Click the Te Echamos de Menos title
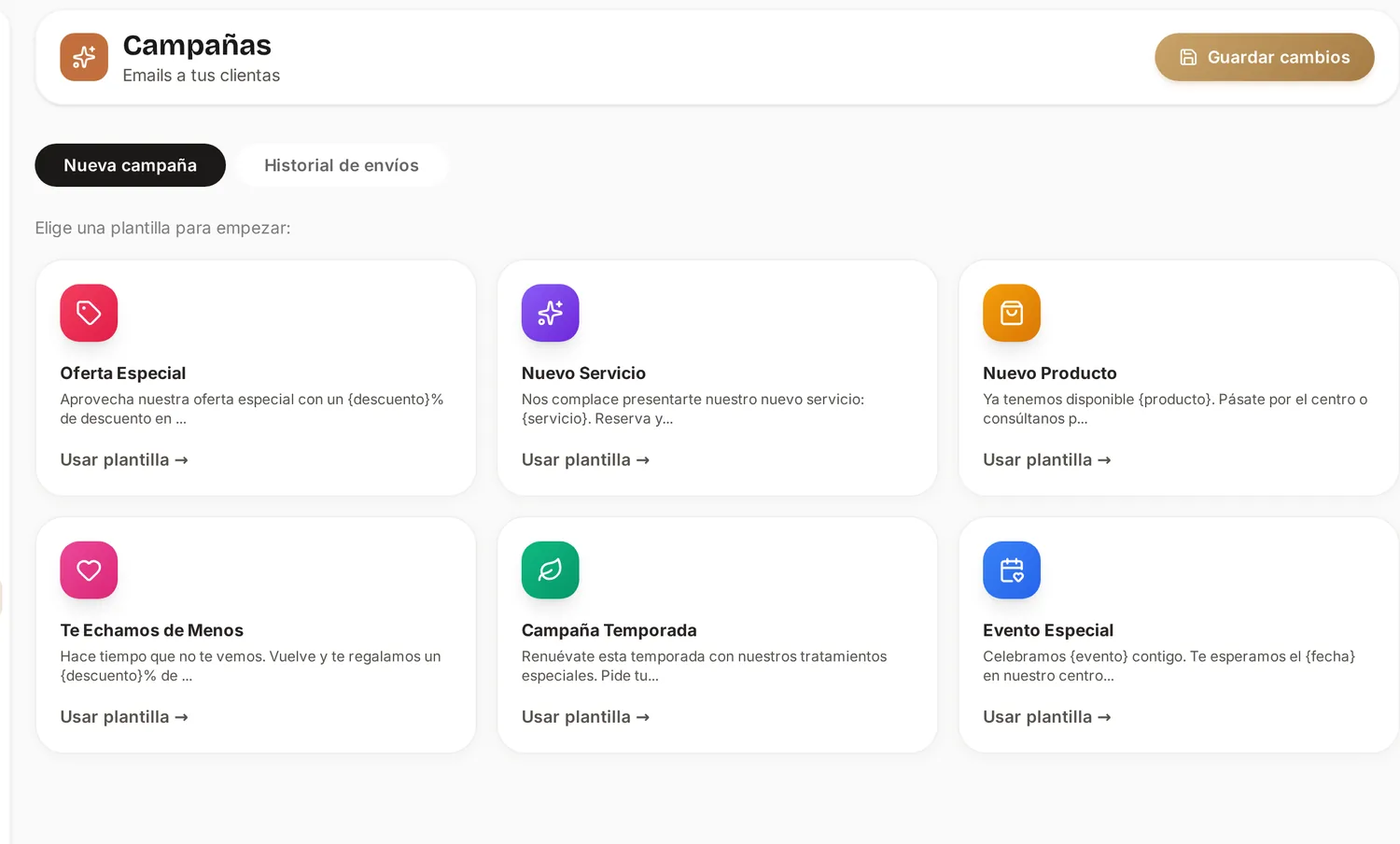Image resolution: width=1400 pixels, height=844 pixels. (x=151, y=630)
